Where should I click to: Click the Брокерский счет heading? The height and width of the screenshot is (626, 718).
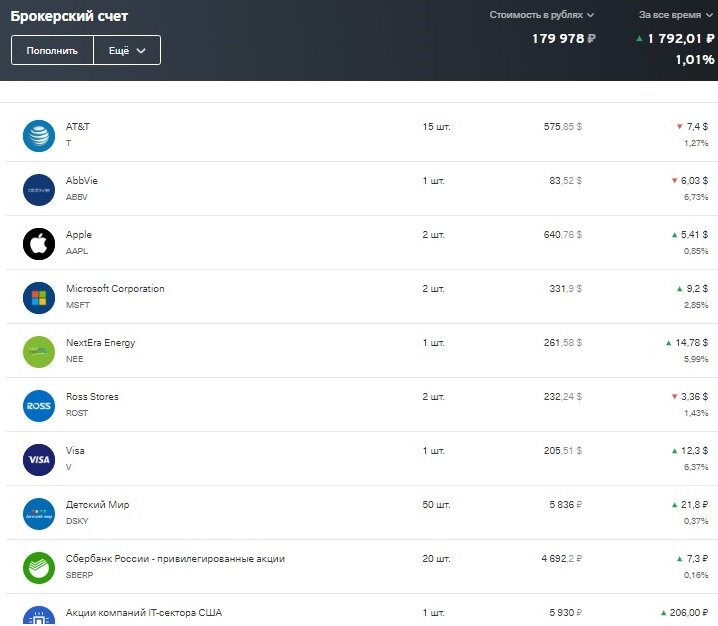point(69,16)
